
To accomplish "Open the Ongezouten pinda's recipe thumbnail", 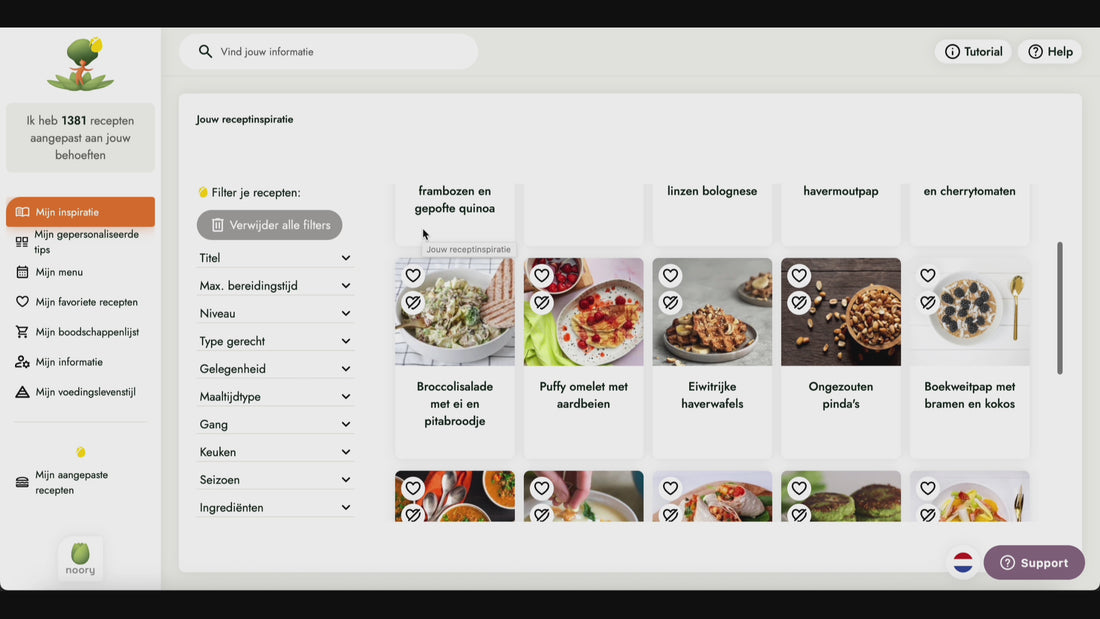I will [x=840, y=312].
